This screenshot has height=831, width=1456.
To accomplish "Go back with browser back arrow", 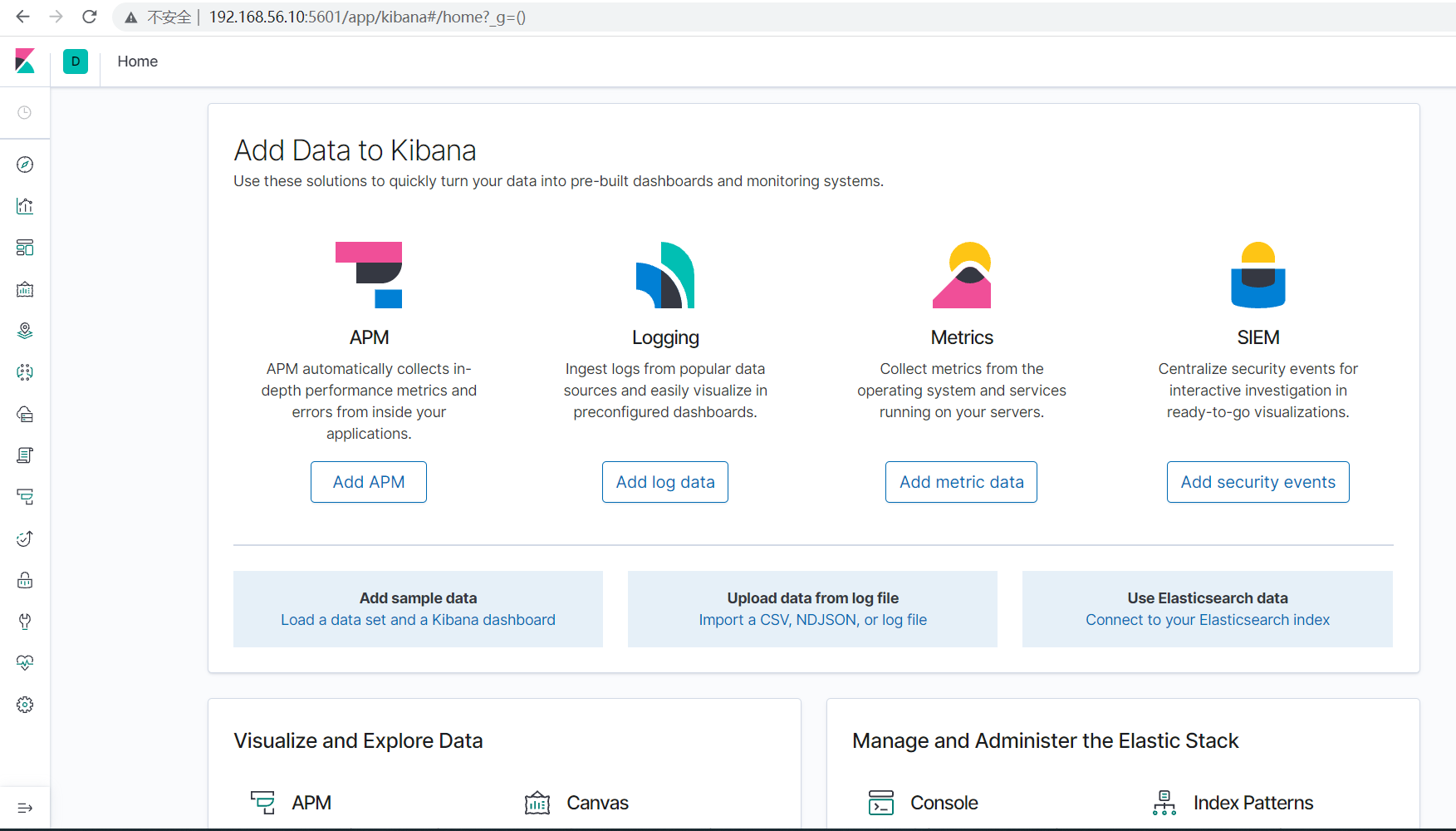I will coord(23,17).
